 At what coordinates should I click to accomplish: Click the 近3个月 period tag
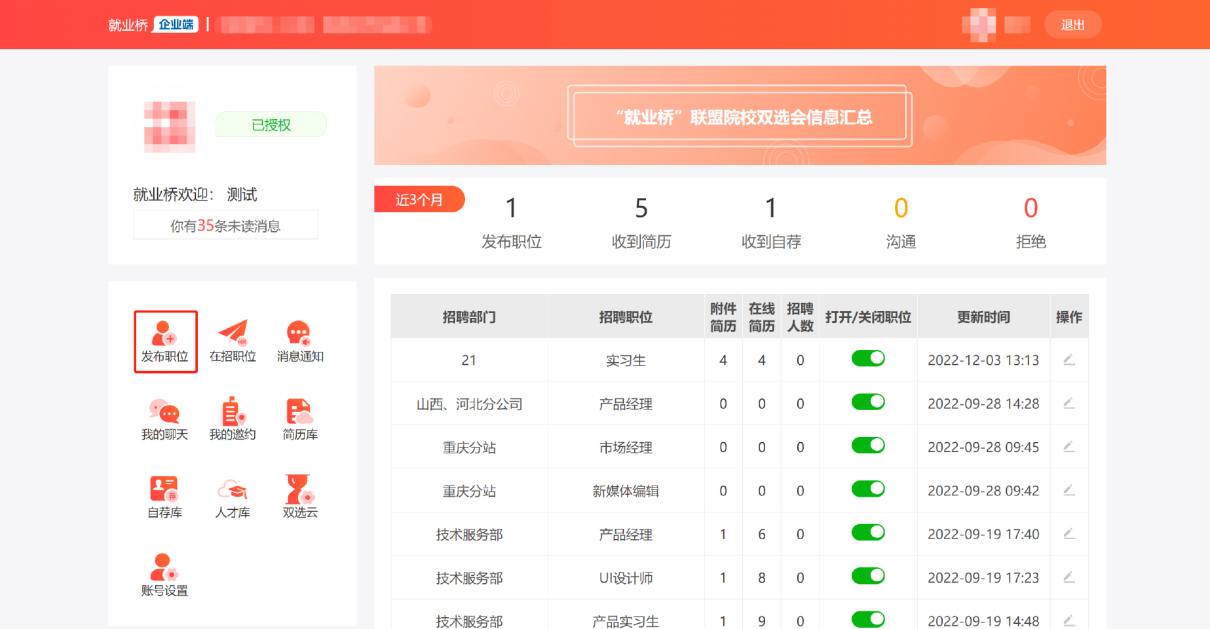[x=419, y=199]
